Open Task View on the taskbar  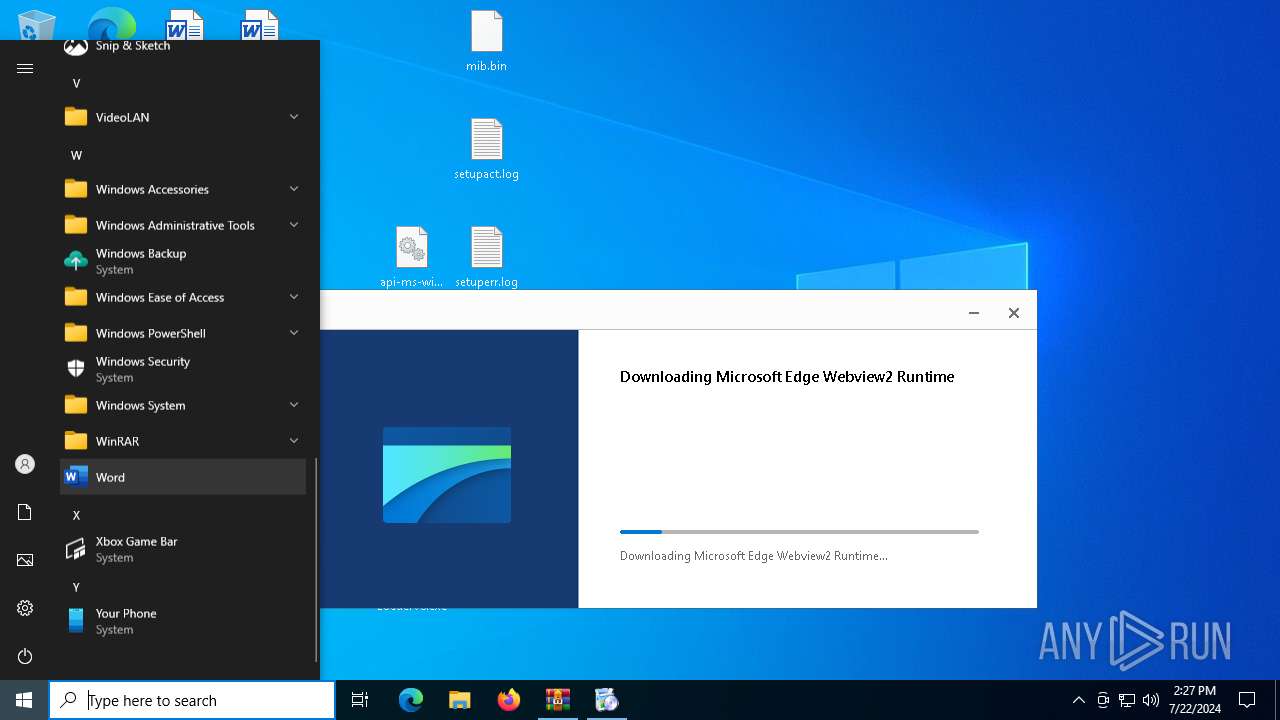(x=360, y=700)
